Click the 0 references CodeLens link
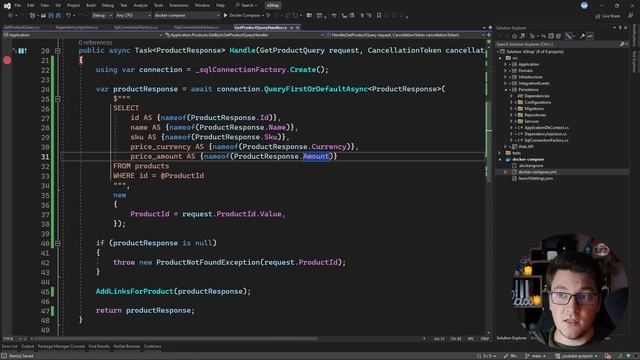The width and height of the screenshot is (640, 360). [95, 42]
